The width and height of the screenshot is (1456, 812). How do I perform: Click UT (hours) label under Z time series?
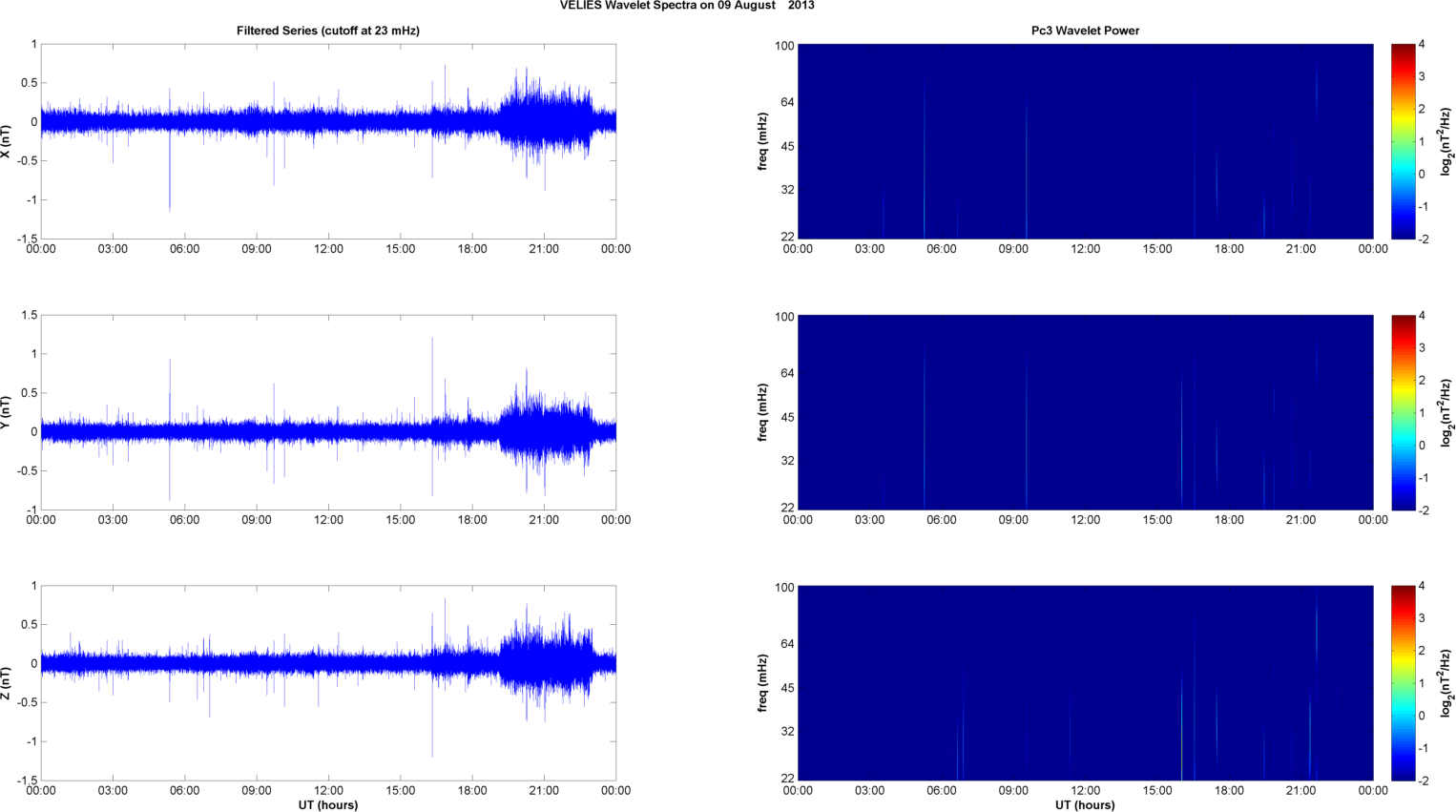[328, 805]
